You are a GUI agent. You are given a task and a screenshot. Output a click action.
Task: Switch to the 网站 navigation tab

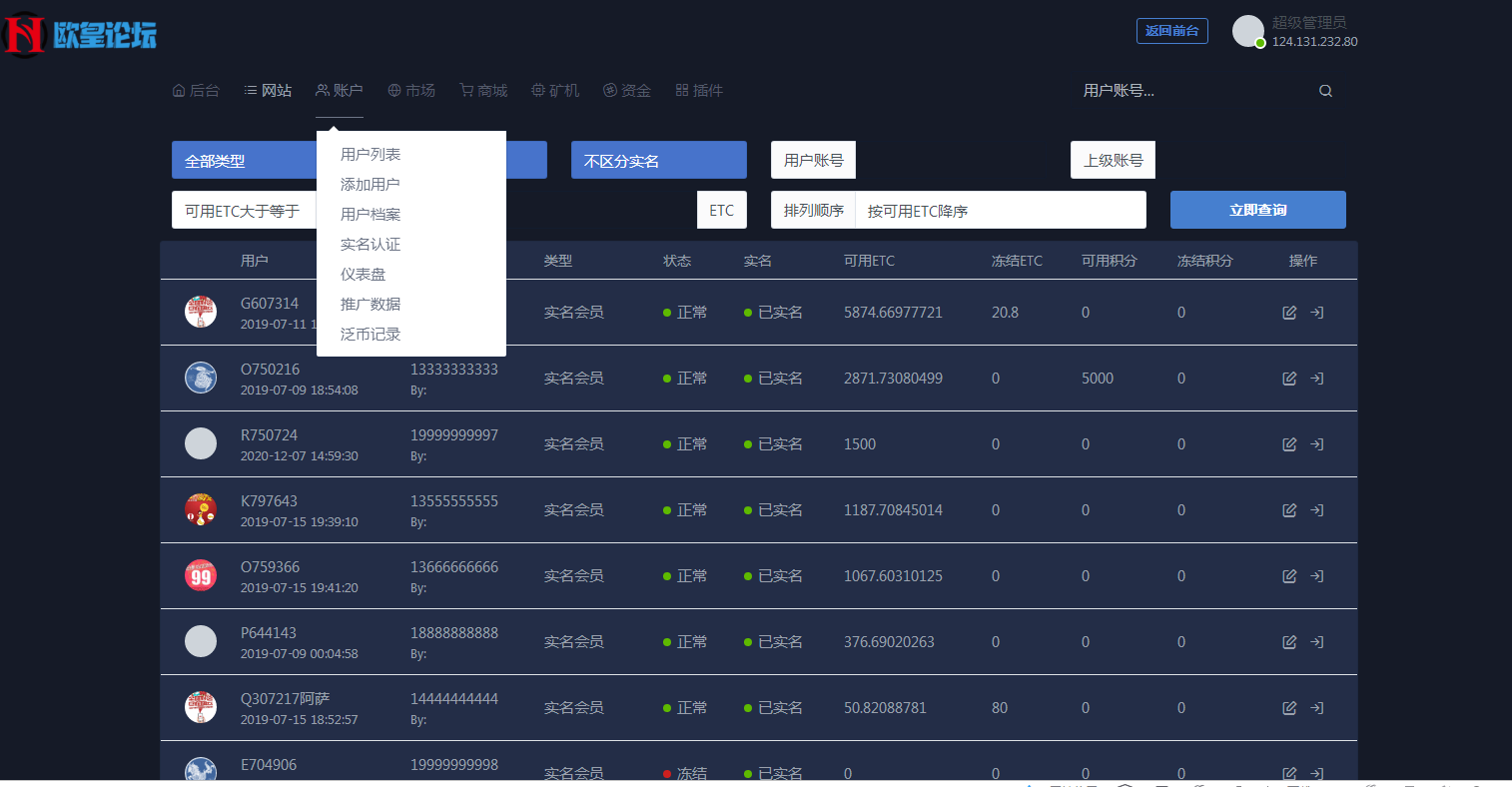[268, 90]
